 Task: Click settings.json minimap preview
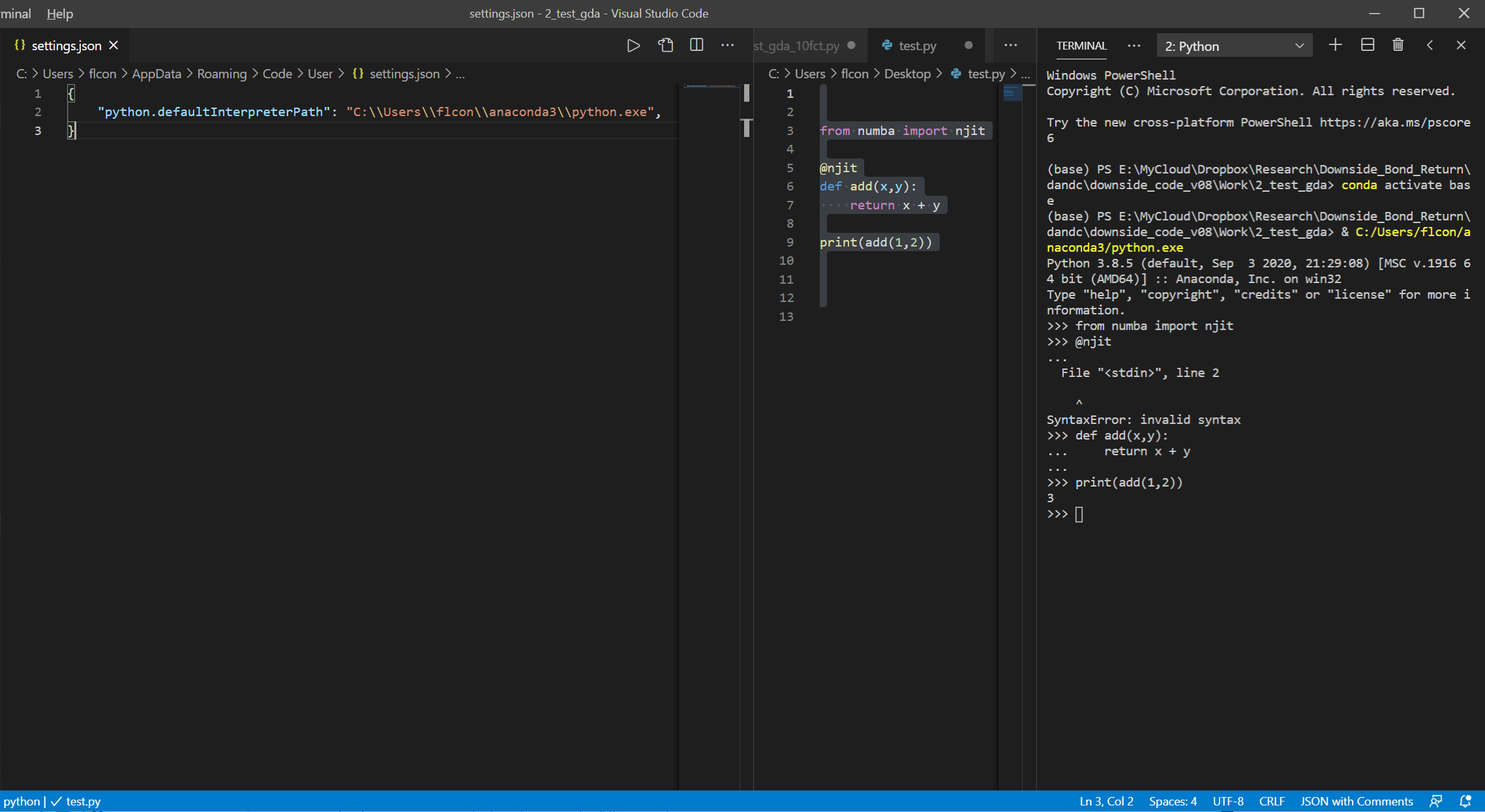click(710, 86)
